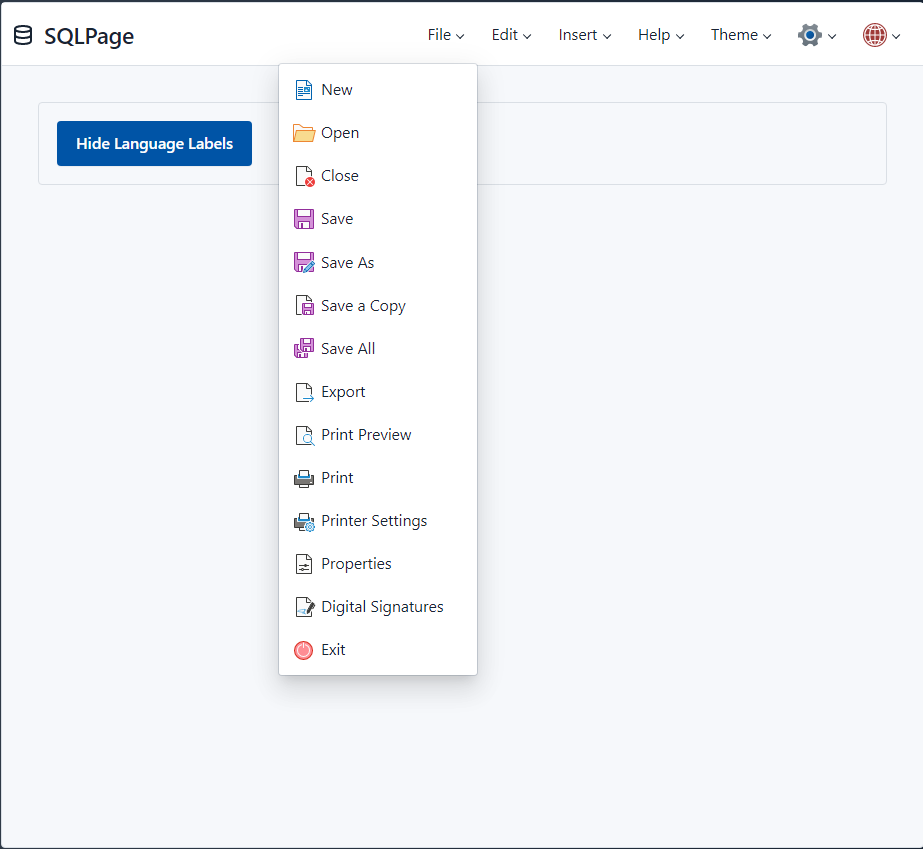The height and width of the screenshot is (849, 923).
Task: Click the Printer Settings icon
Action: coord(304,522)
